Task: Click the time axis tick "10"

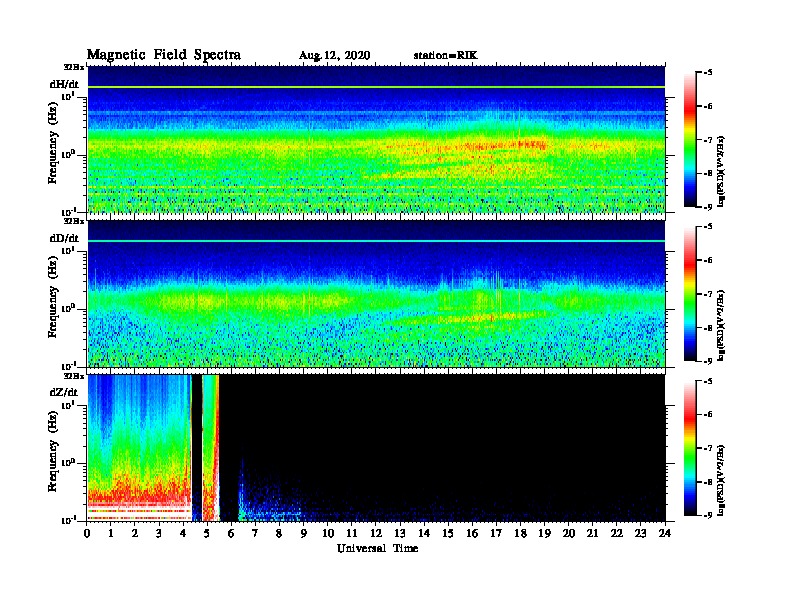Action: coord(328,534)
